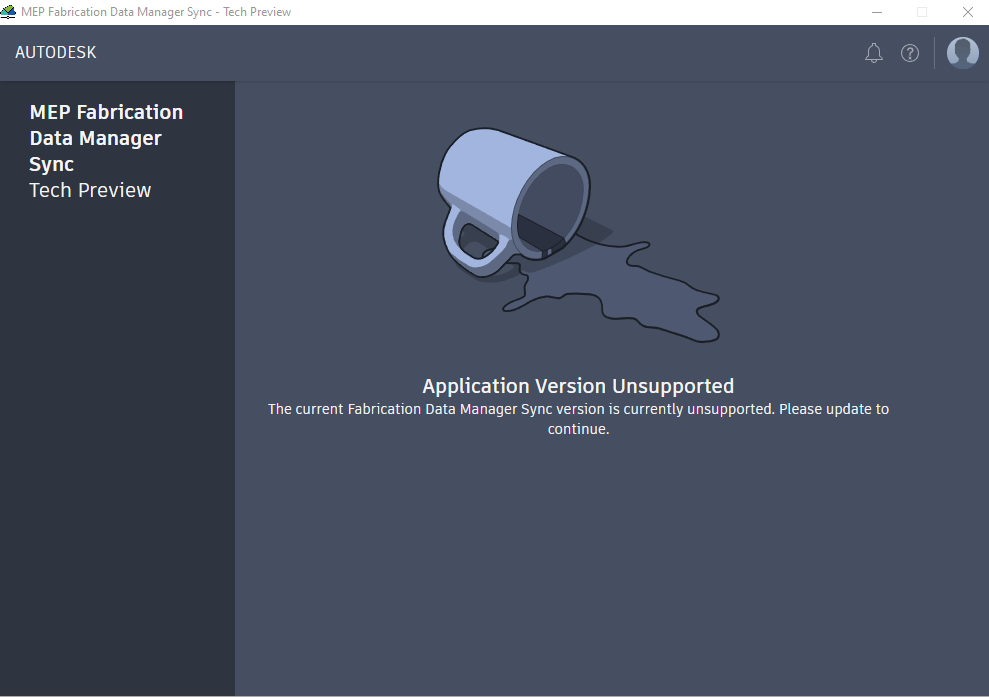Minimize the application window
This screenshot has height=697, width=989.
(x=877, y=12)
